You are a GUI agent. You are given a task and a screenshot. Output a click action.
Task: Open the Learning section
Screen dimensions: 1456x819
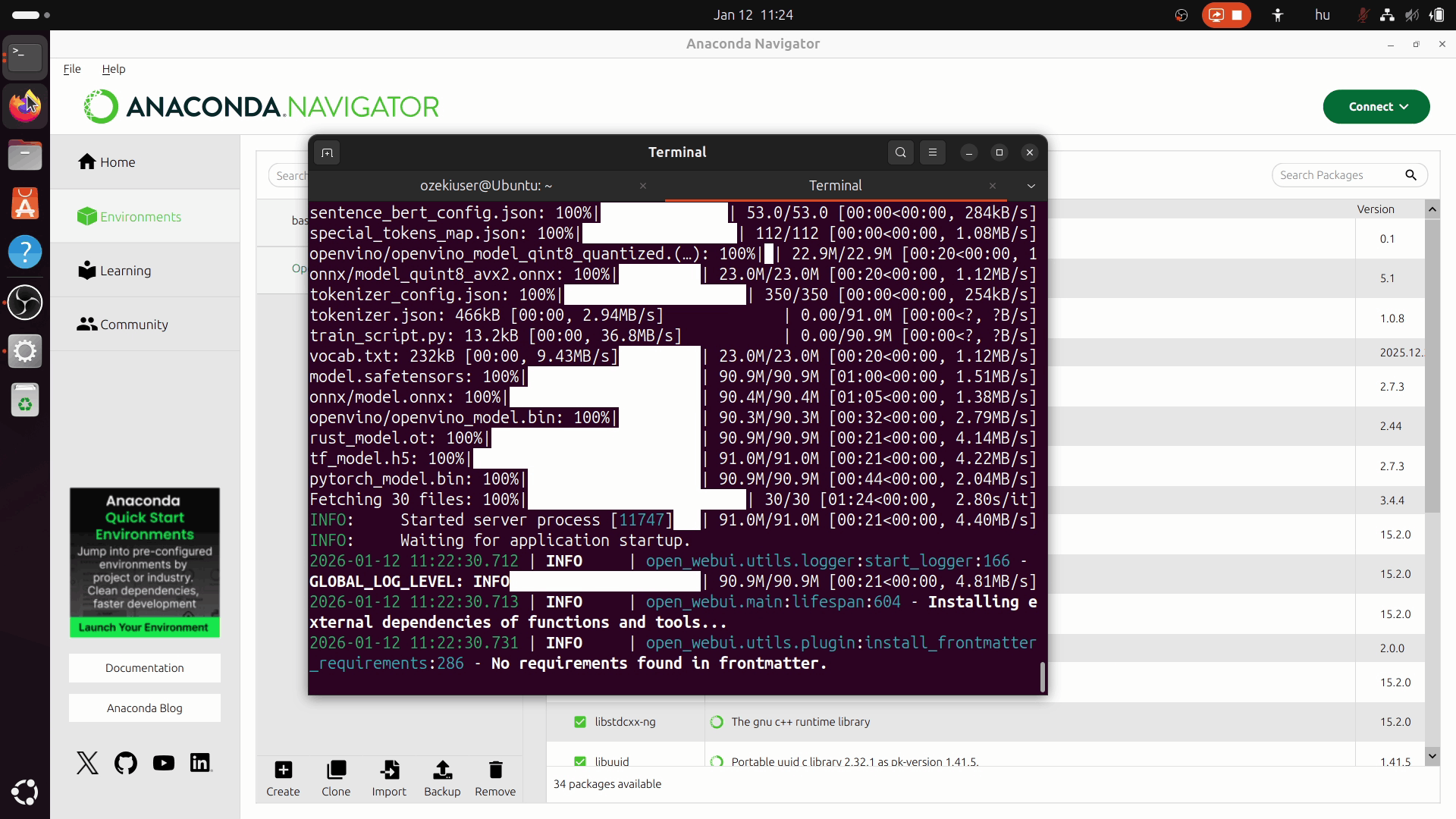click(124, 270)
